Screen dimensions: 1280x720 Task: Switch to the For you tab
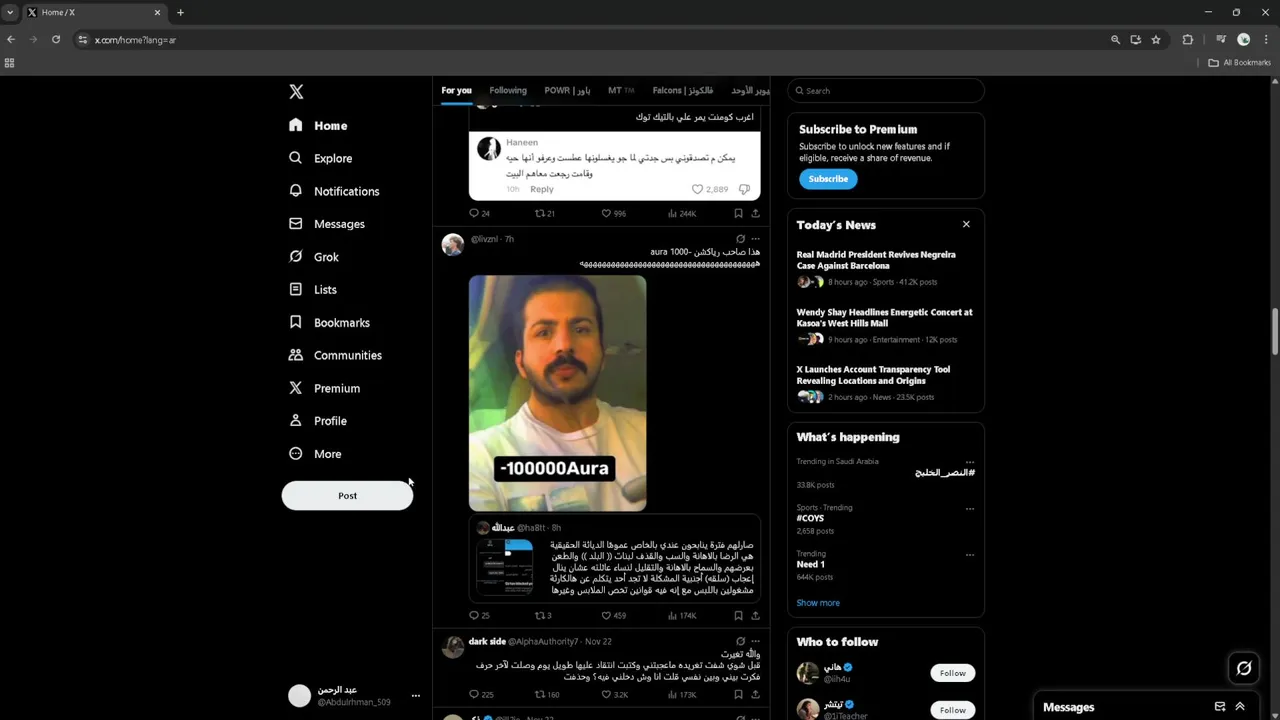(456, 90)
